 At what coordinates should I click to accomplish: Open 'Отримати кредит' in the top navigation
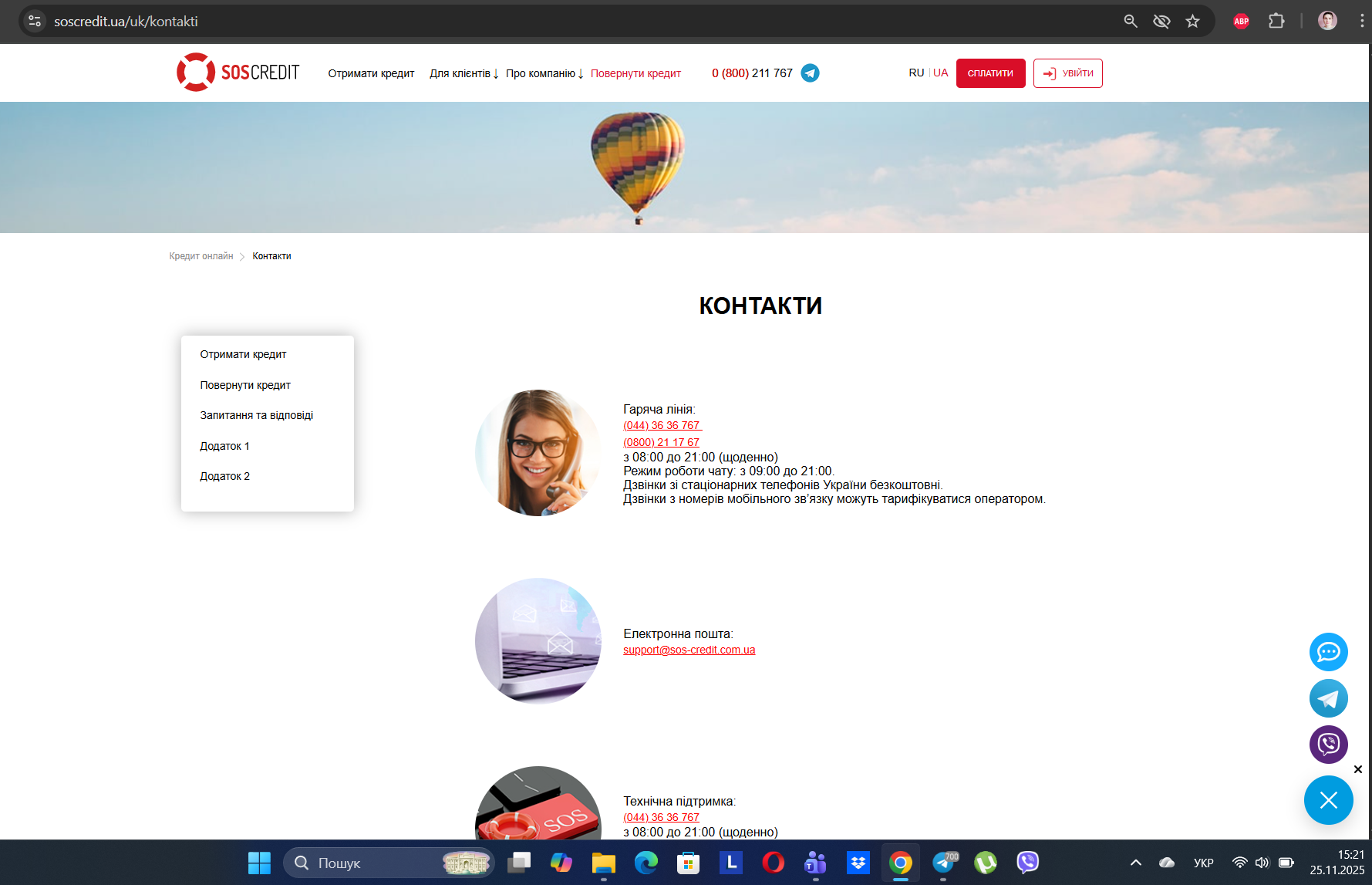coord(371,73)
